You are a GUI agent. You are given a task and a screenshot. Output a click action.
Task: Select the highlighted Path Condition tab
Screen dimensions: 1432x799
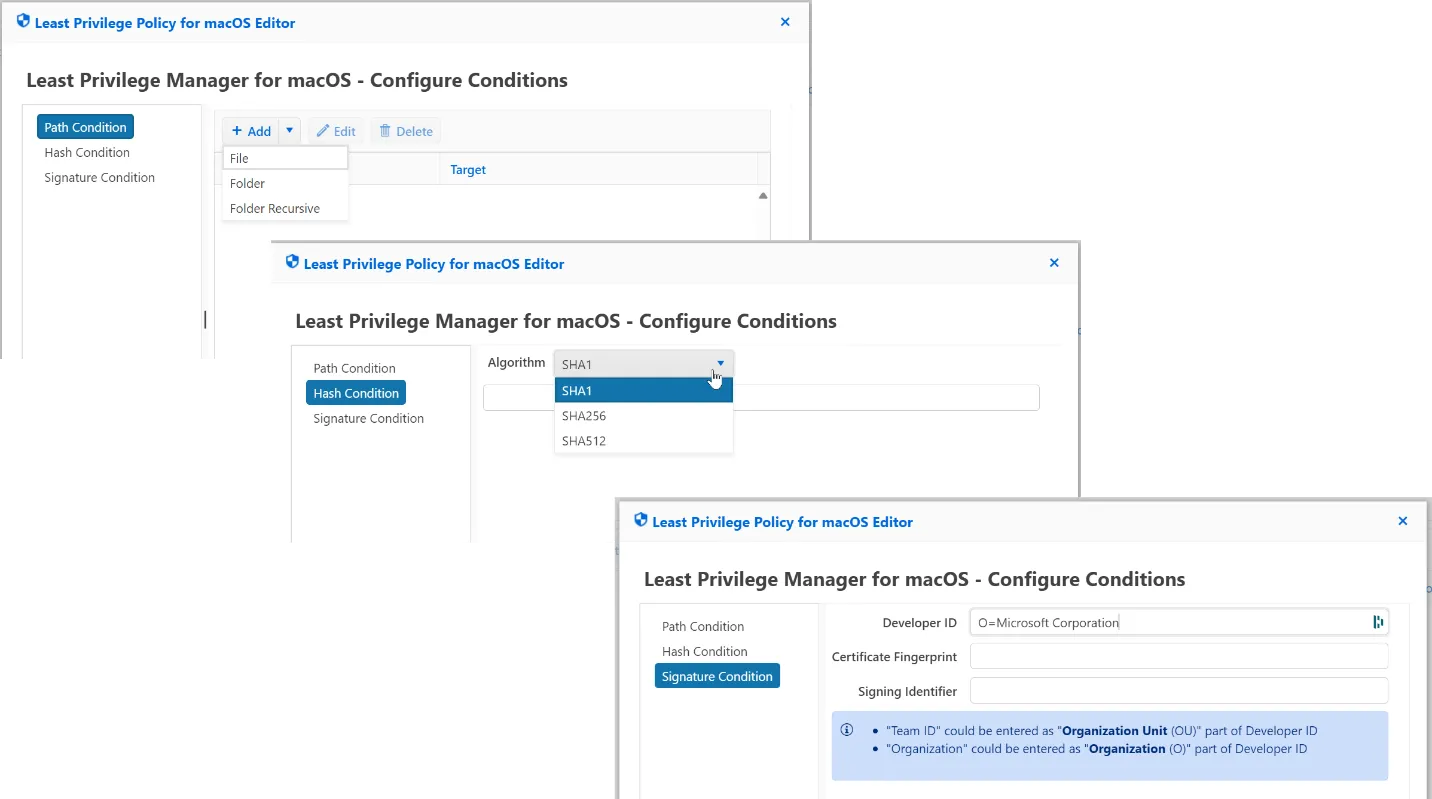point(85,127)
